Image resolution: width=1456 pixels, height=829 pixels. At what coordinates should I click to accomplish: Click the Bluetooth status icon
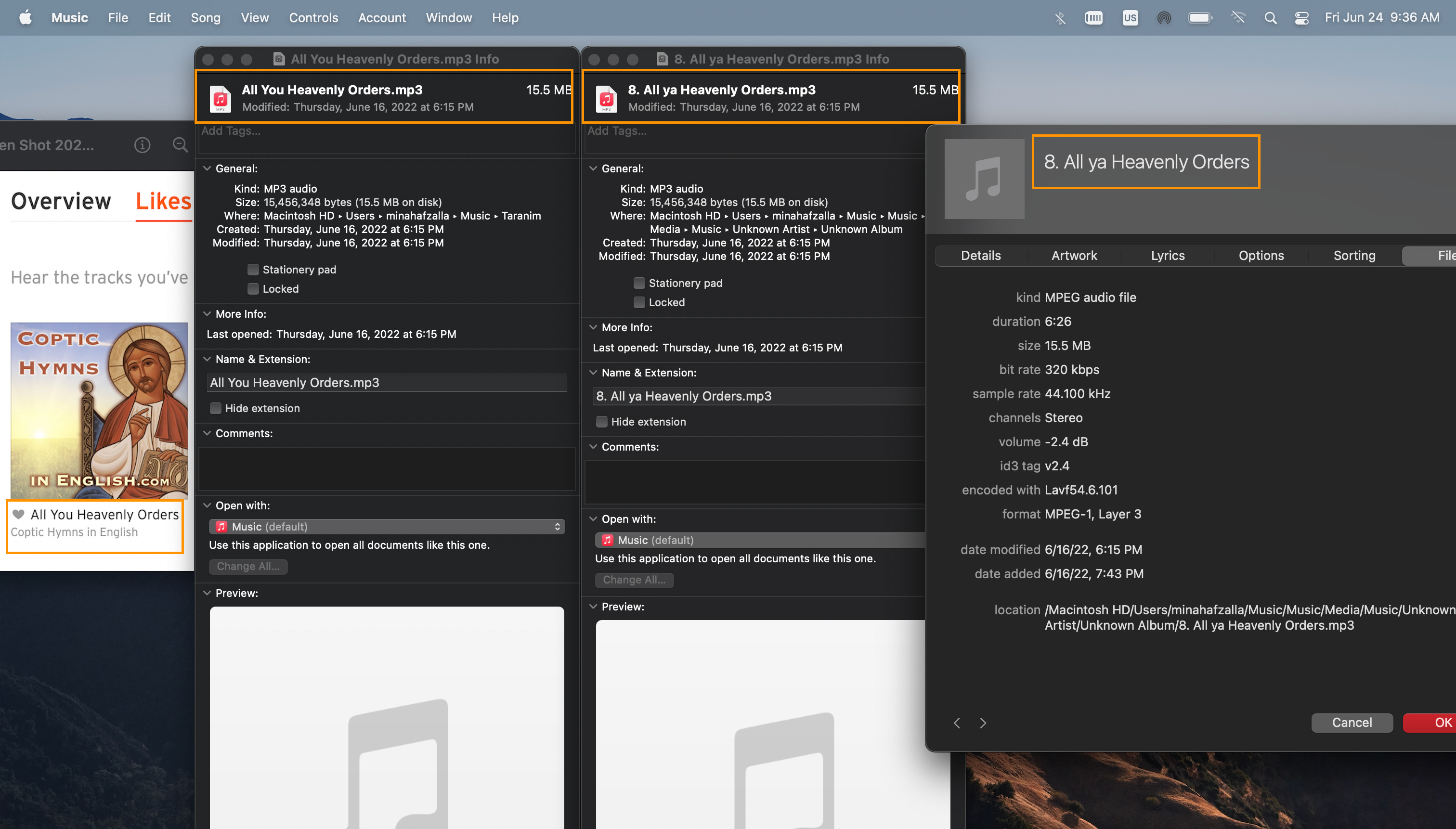[1060, 18]
